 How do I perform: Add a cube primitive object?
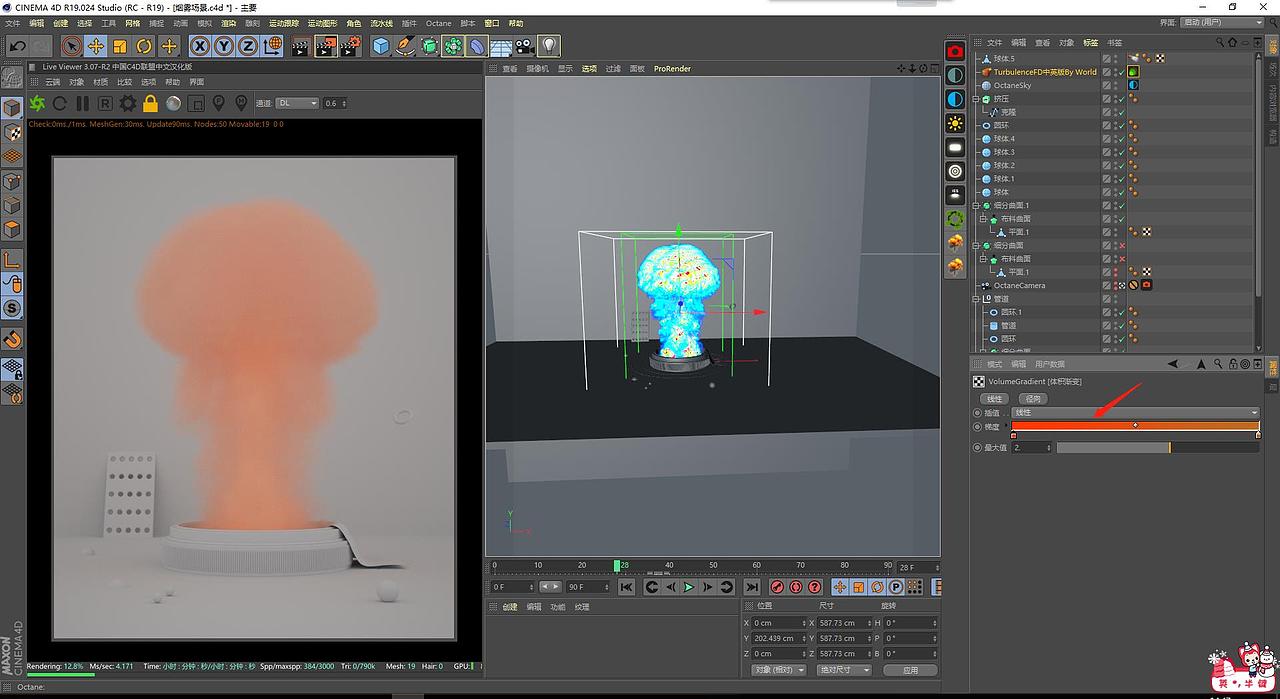point(381,46)
